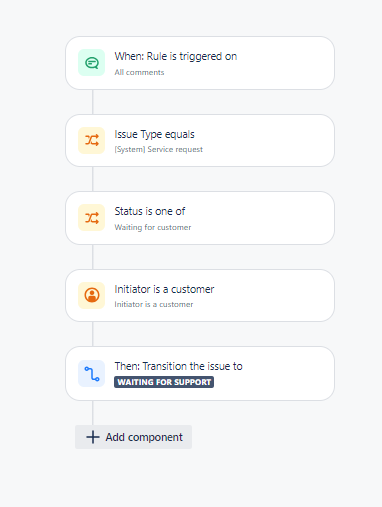Click the Add component button
Viewport: 382px width, 507px height.
pyautogui.click(x=133, y=437)
